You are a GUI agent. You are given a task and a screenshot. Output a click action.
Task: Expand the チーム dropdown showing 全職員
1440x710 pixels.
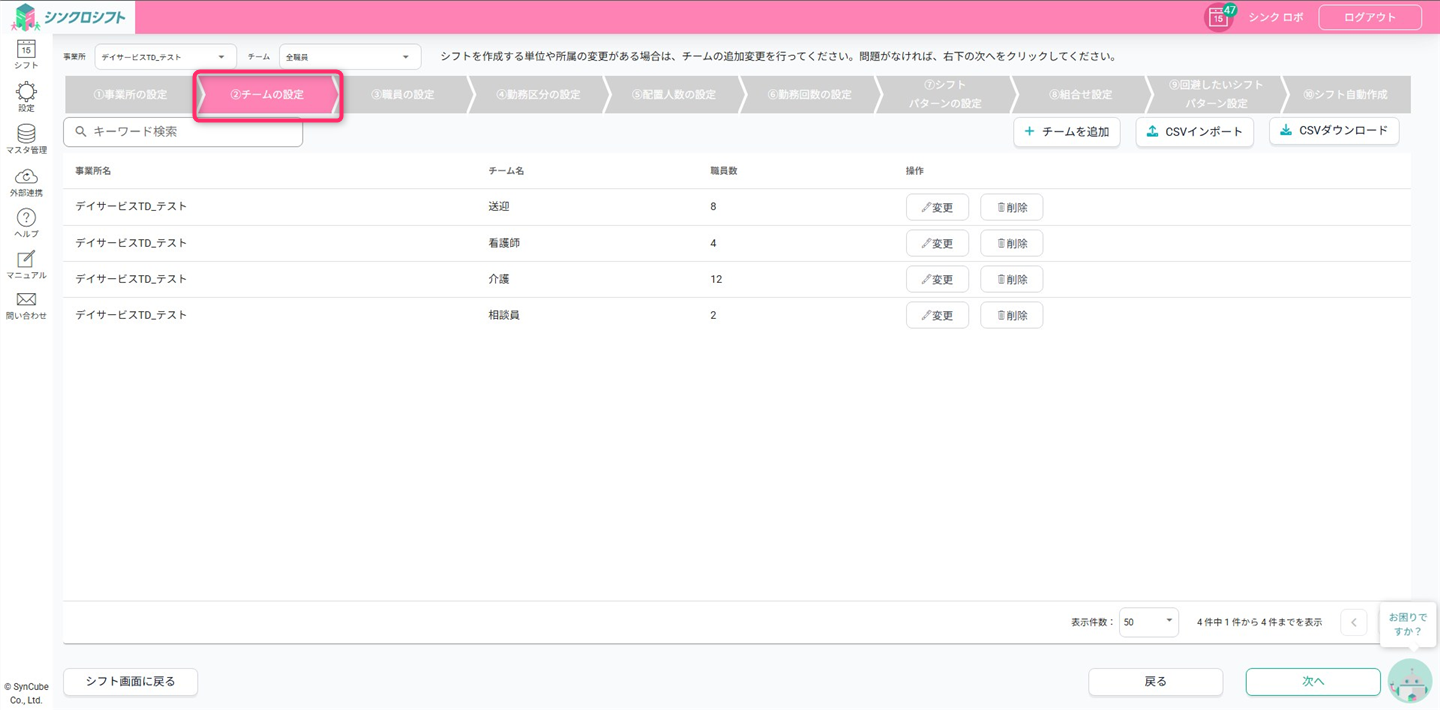coord(349,57)
